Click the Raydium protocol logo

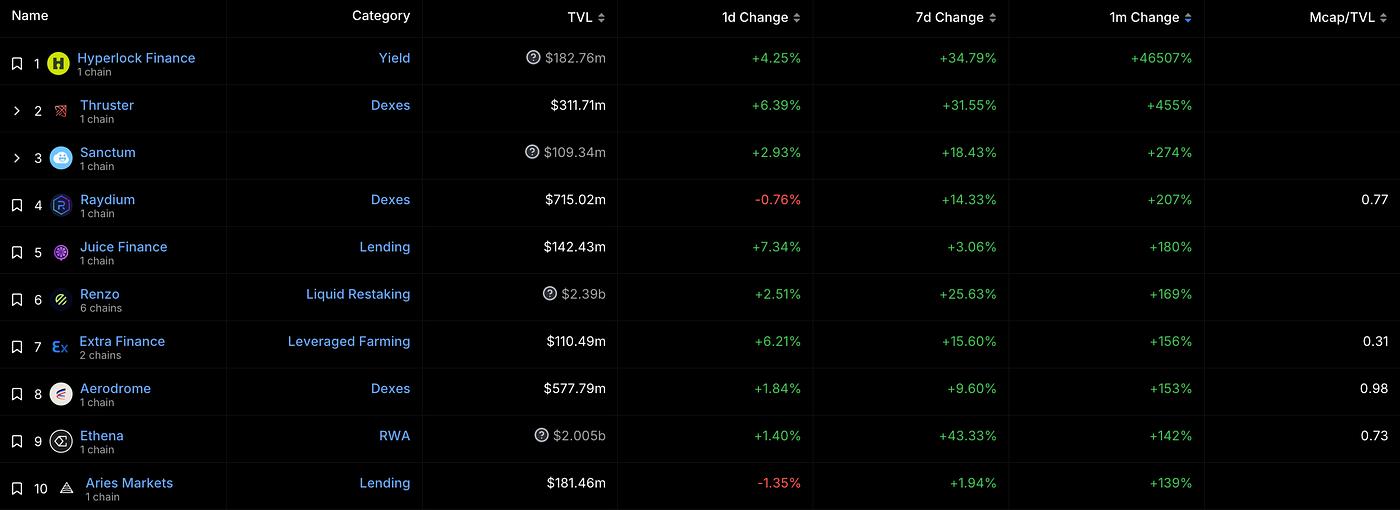61,205
